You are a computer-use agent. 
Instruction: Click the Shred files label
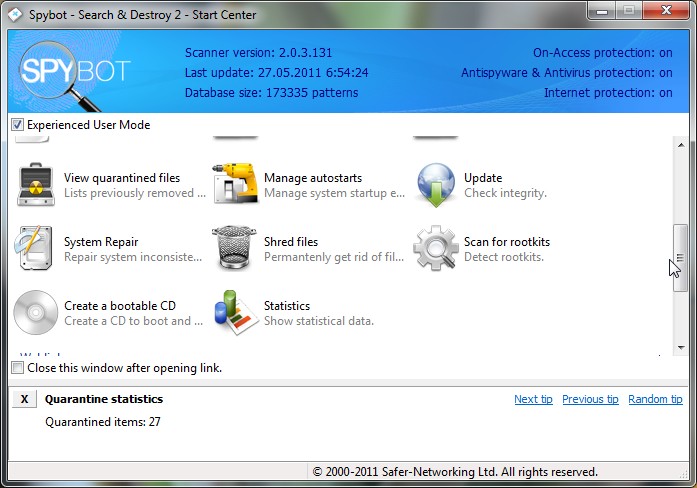[x=291, y=242]
